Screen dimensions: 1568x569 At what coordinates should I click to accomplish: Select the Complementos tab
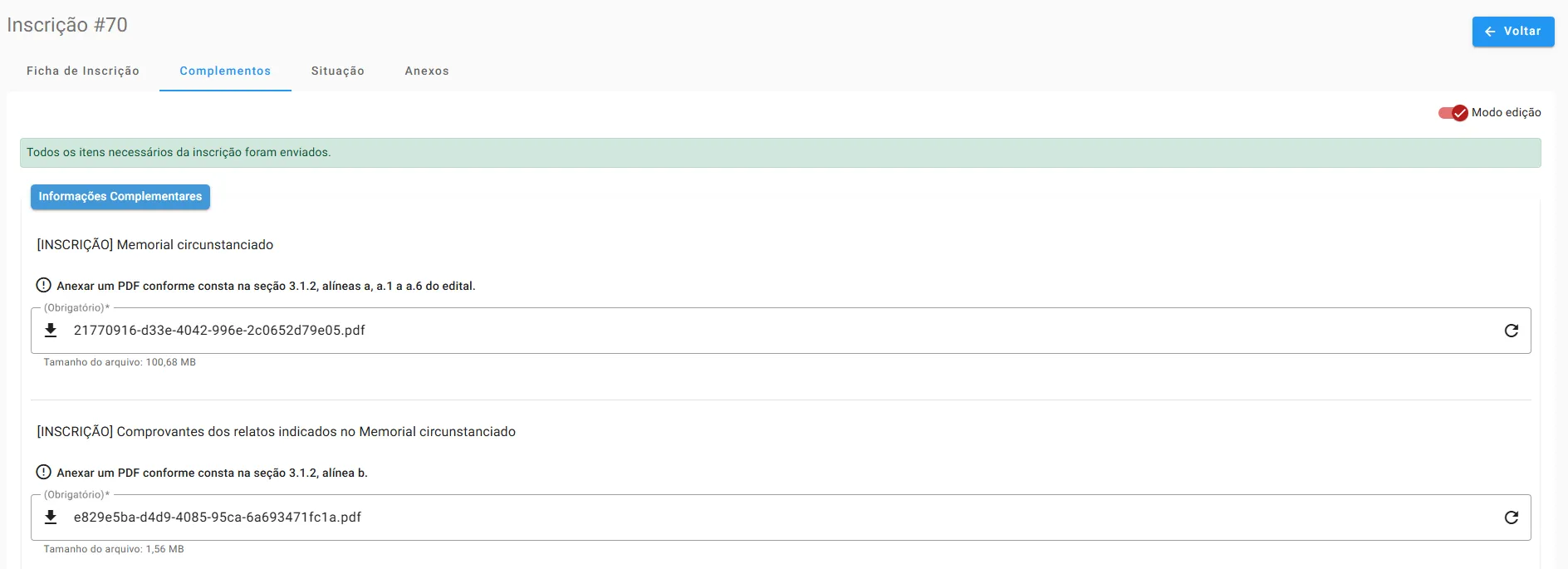click(225, 71)
